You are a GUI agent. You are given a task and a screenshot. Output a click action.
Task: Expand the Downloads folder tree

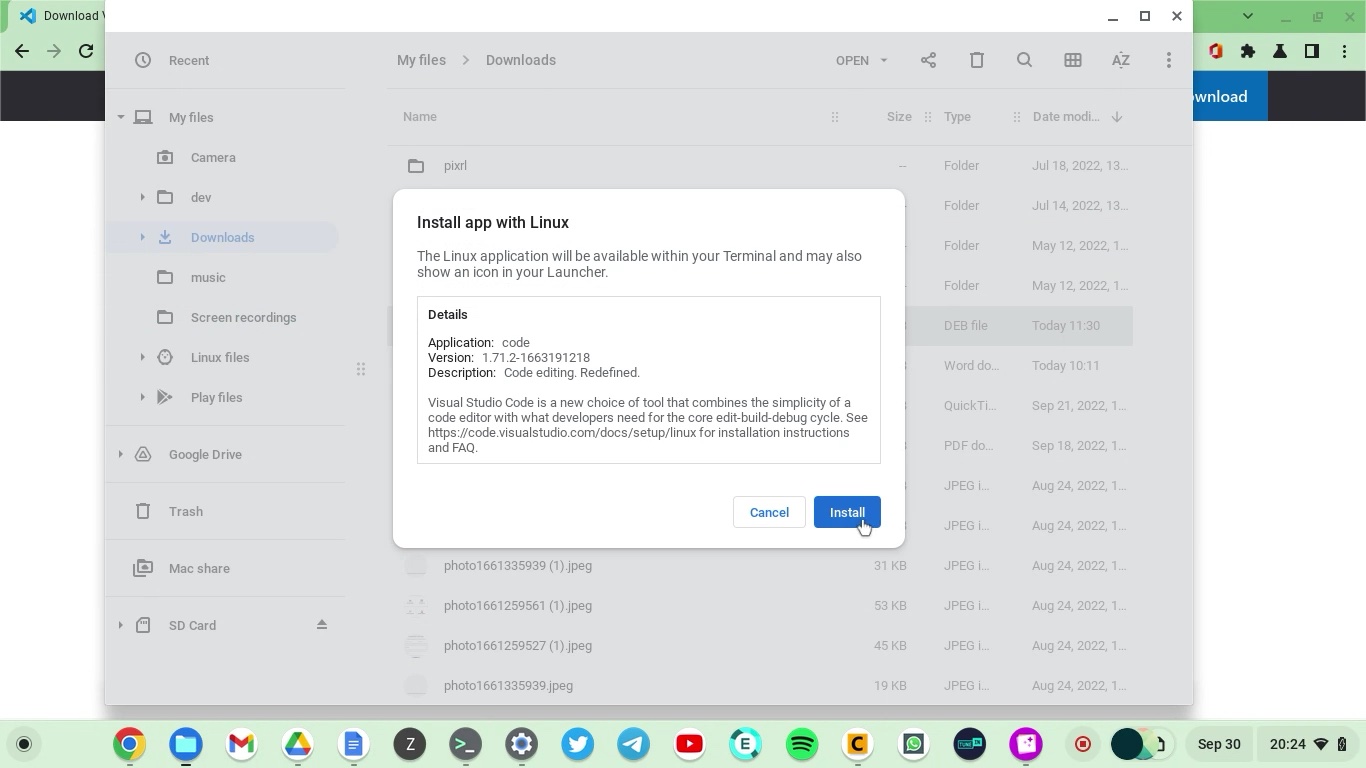[142, 237]
